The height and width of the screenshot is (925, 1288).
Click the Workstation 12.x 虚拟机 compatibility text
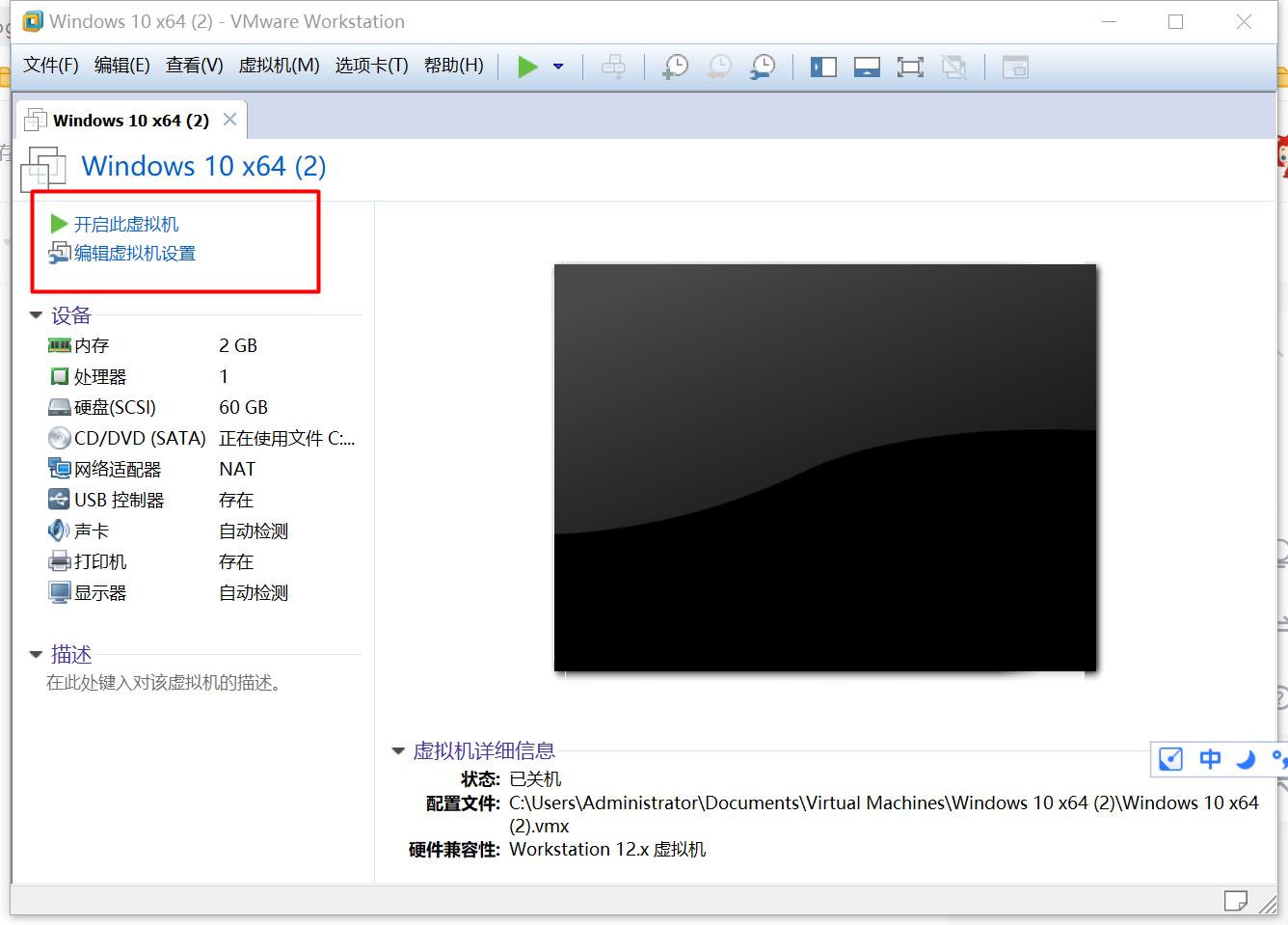coord(607,850)
